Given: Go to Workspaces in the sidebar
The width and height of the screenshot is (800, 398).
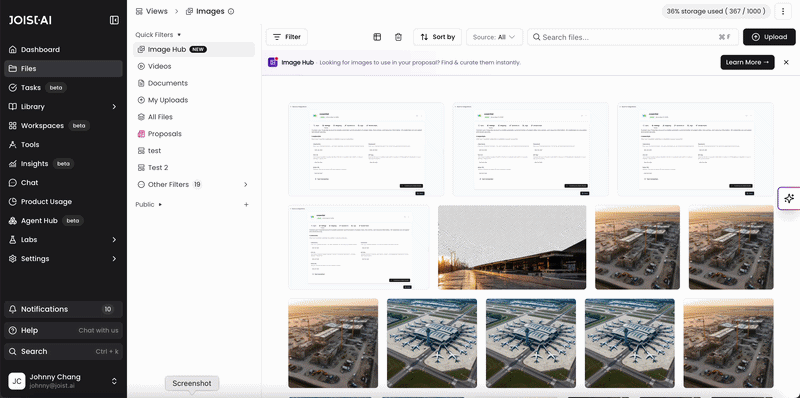Looking at the screenshot, I should 63,126.
